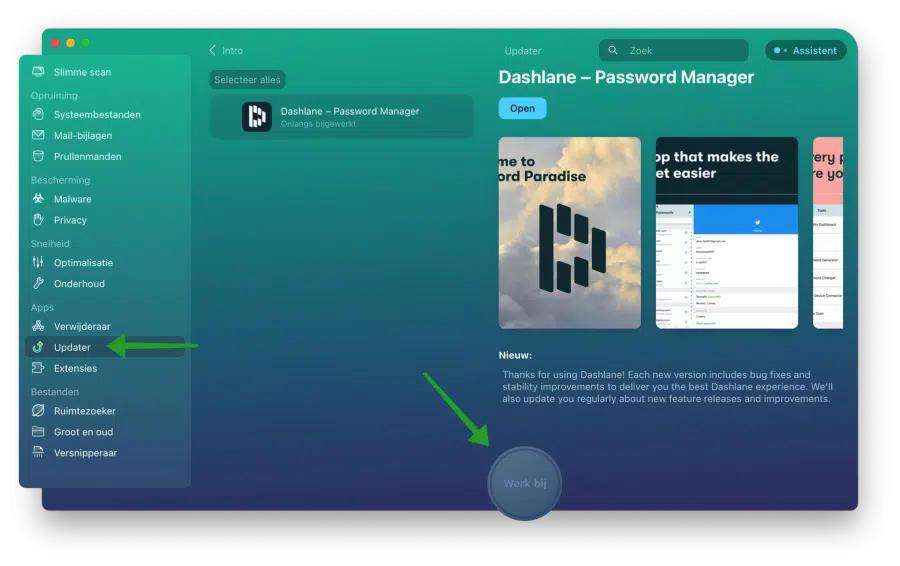
Task: Click the Mail-bijlagen envelope icon
Action: pos(38,135)
